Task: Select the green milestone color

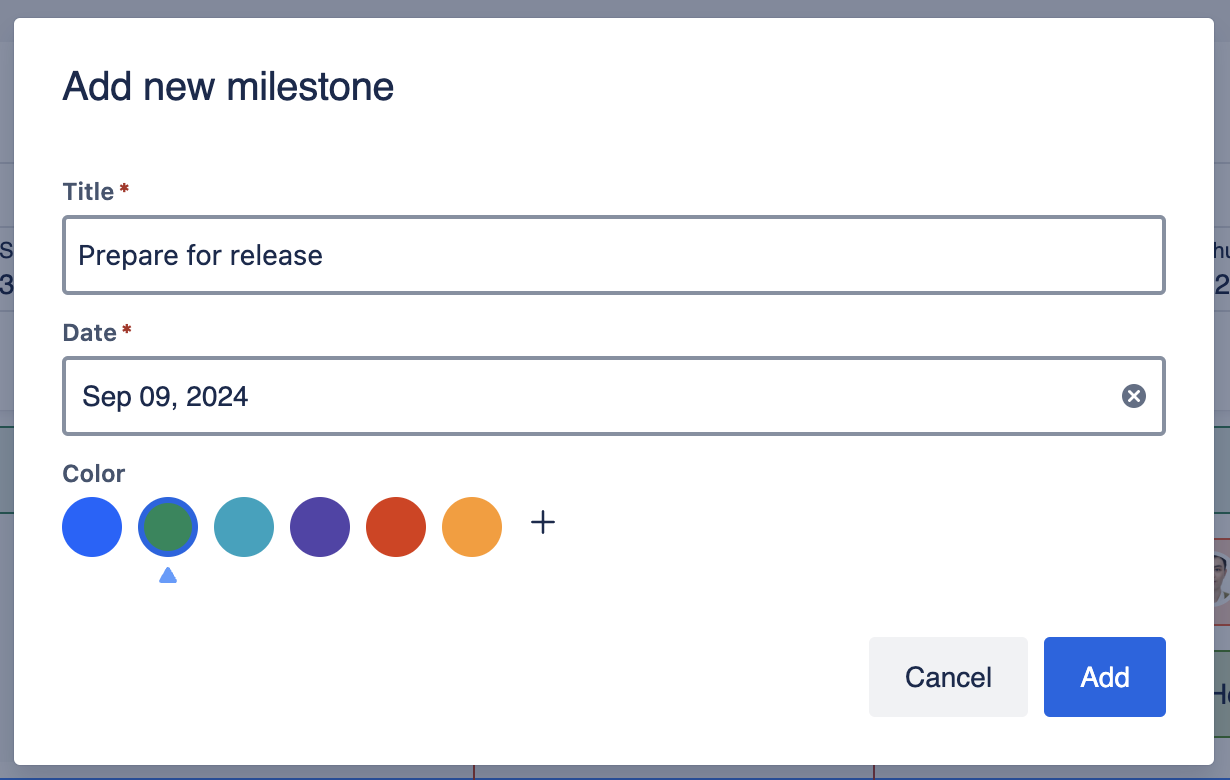Action: point(168,527)
